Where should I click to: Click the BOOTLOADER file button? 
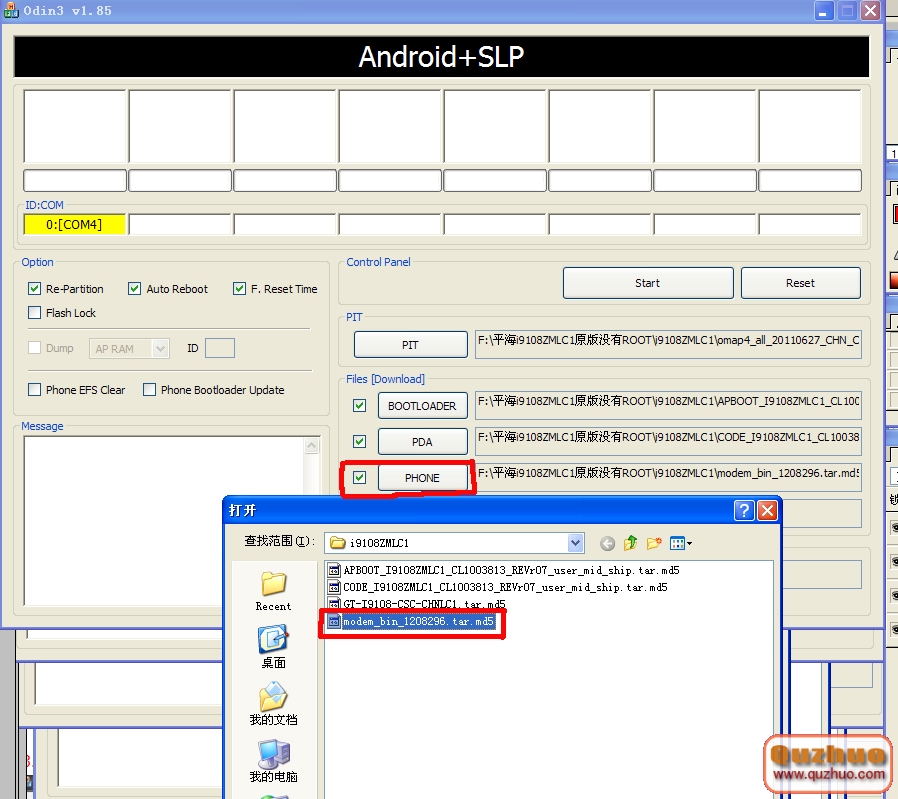[x=423, y=406]
